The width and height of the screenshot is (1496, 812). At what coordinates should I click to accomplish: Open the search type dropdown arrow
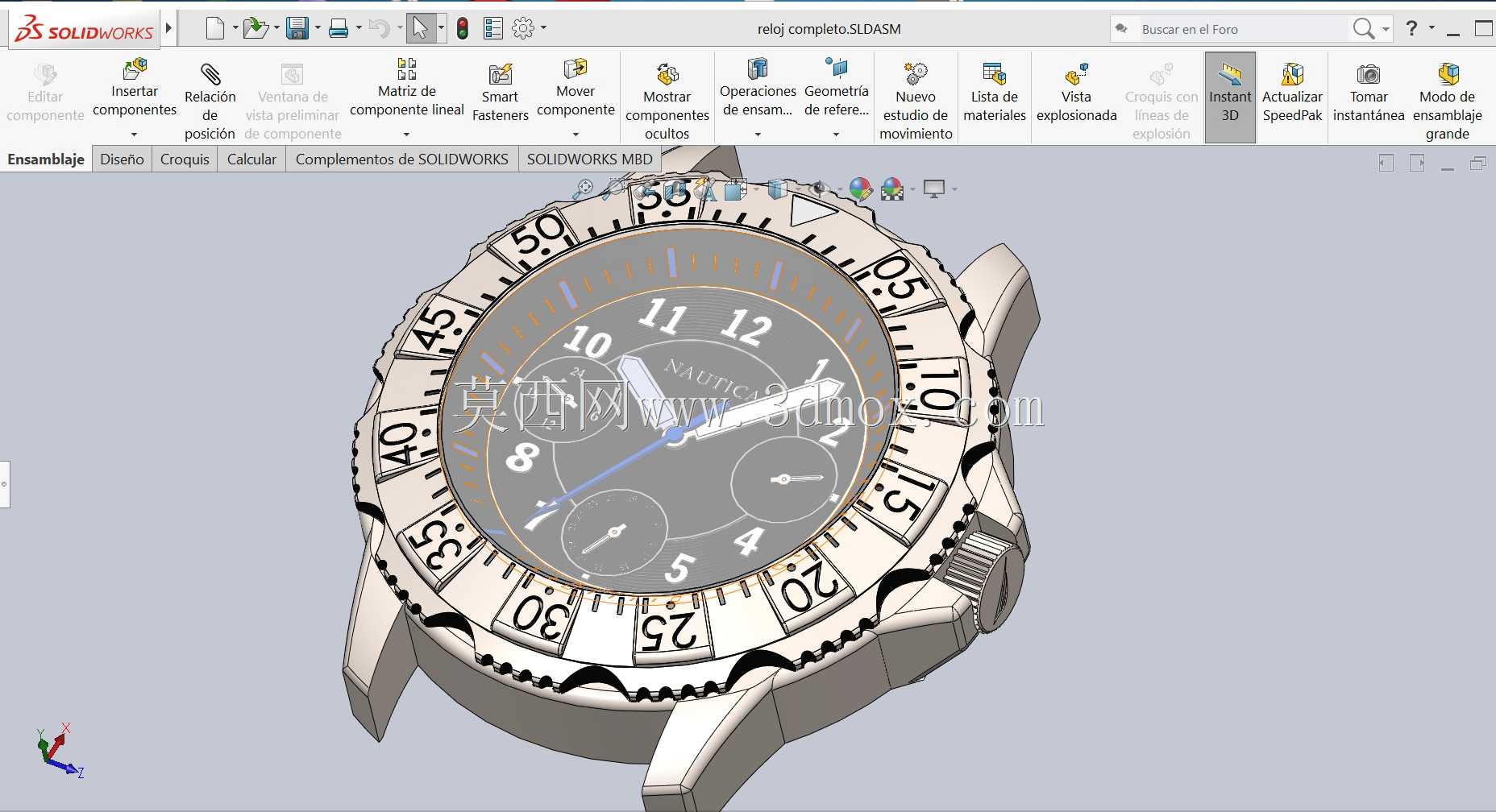click(1386, 29)
